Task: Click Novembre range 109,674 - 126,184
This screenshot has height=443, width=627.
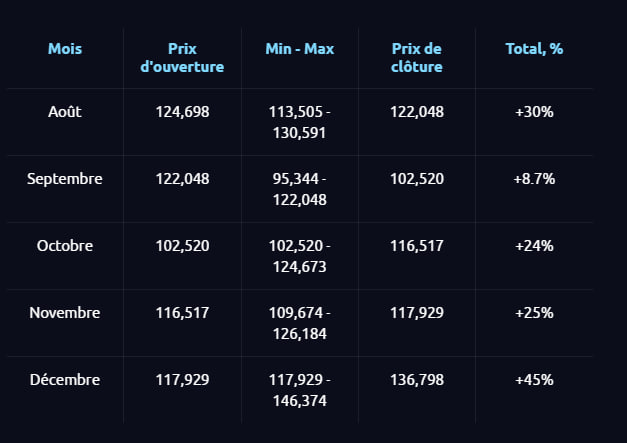Action: (x=299, y=323)
